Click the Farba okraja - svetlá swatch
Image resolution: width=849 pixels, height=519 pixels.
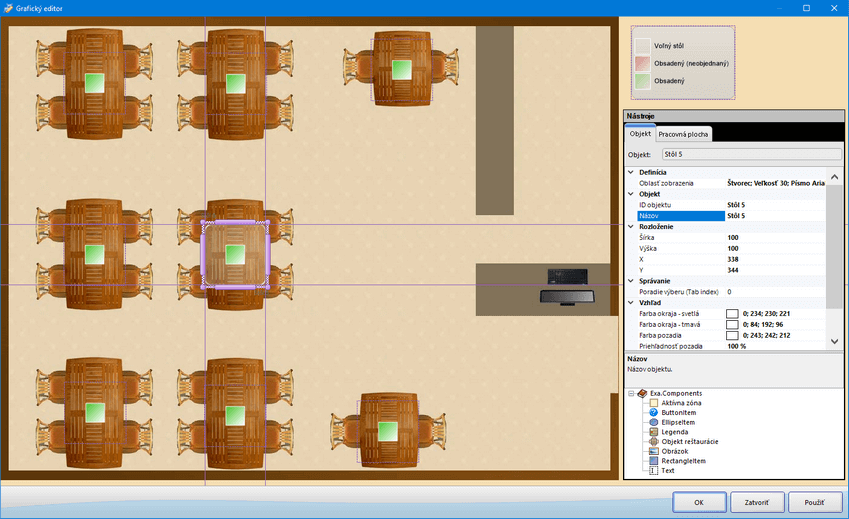coord(732,314)
